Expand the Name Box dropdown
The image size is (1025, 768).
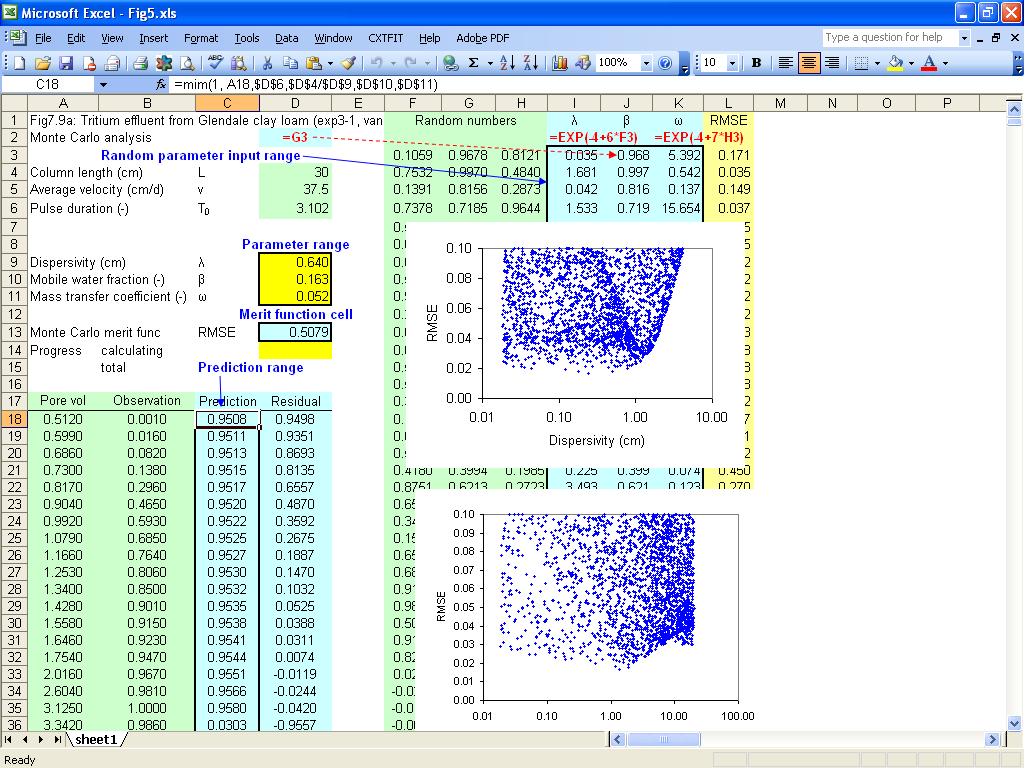103,85
